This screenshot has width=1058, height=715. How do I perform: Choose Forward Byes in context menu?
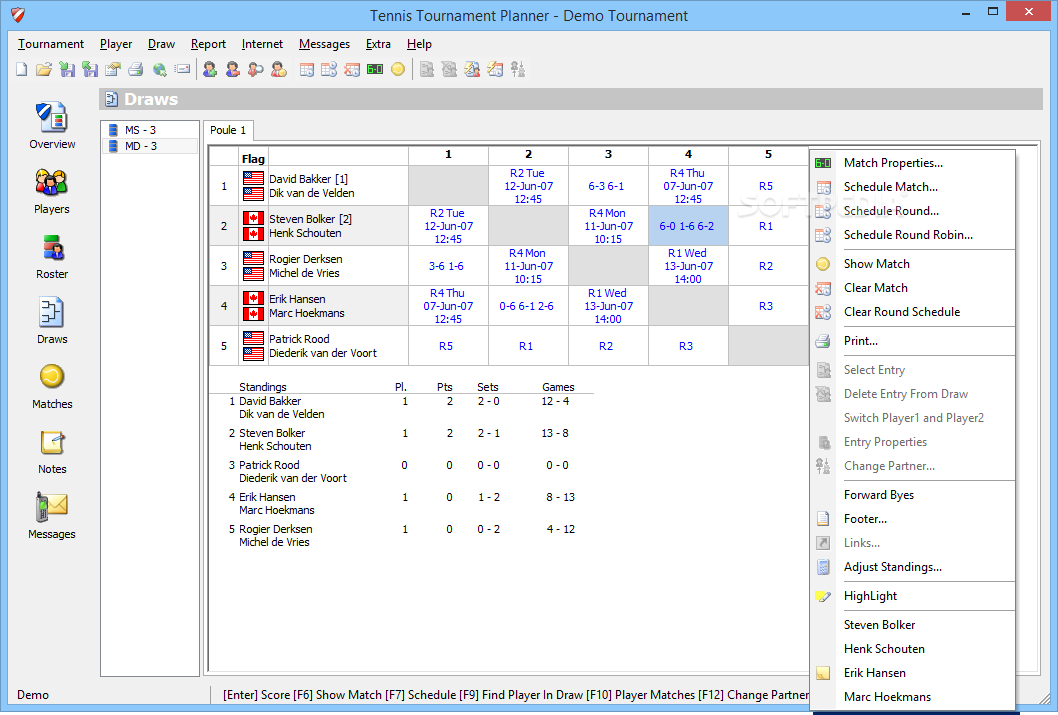click(x=912, y=494)
